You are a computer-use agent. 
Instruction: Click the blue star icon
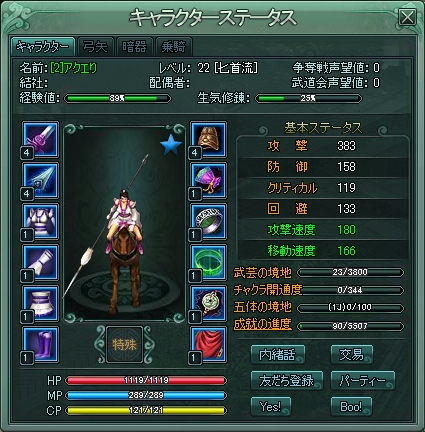(x=171, y=145)
